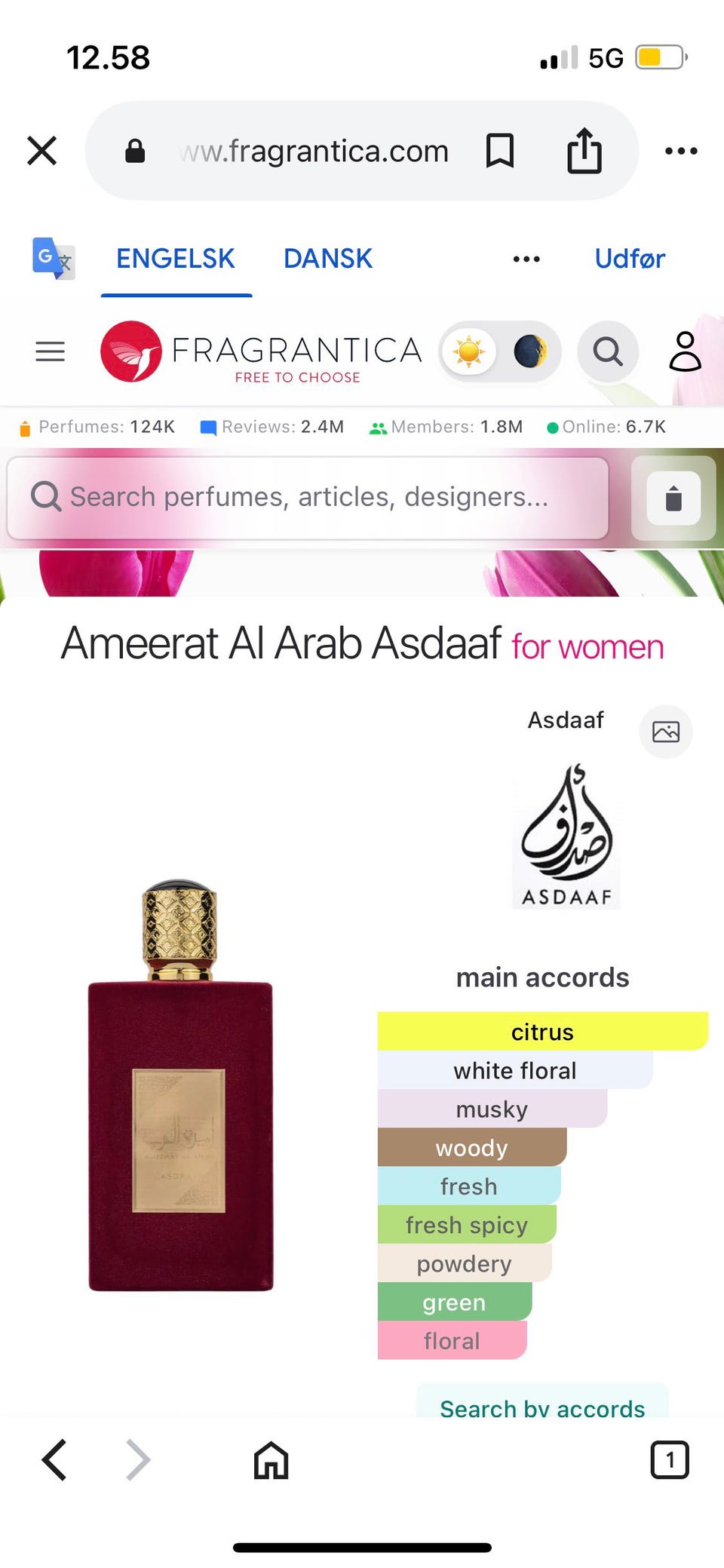The width and height of the screenshot is (724, 1568).
Task: Select the DANSK language tab
Action: click(x=328, y=259)
